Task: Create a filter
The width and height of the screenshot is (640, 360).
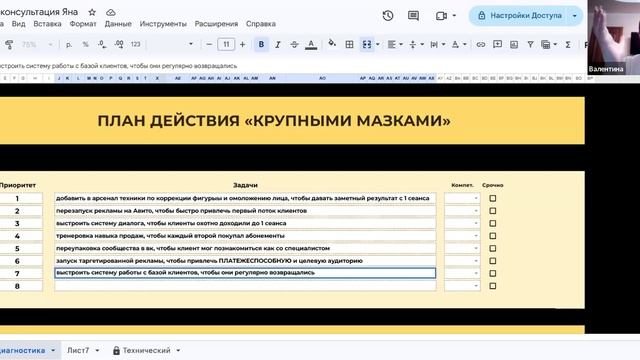Action: pyautogui.click(x=530, y=44)
